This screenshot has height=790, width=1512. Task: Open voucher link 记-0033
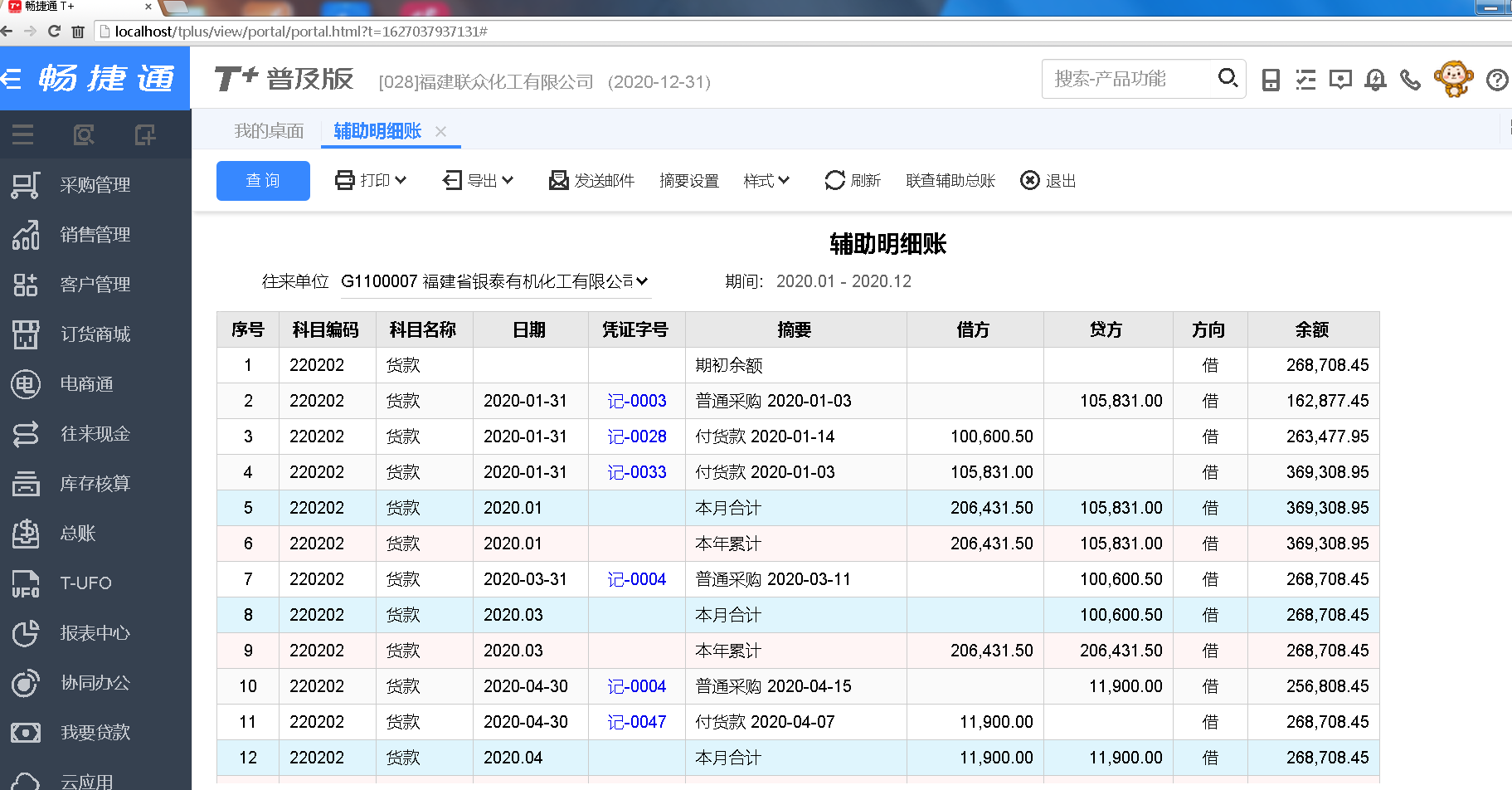637,472
